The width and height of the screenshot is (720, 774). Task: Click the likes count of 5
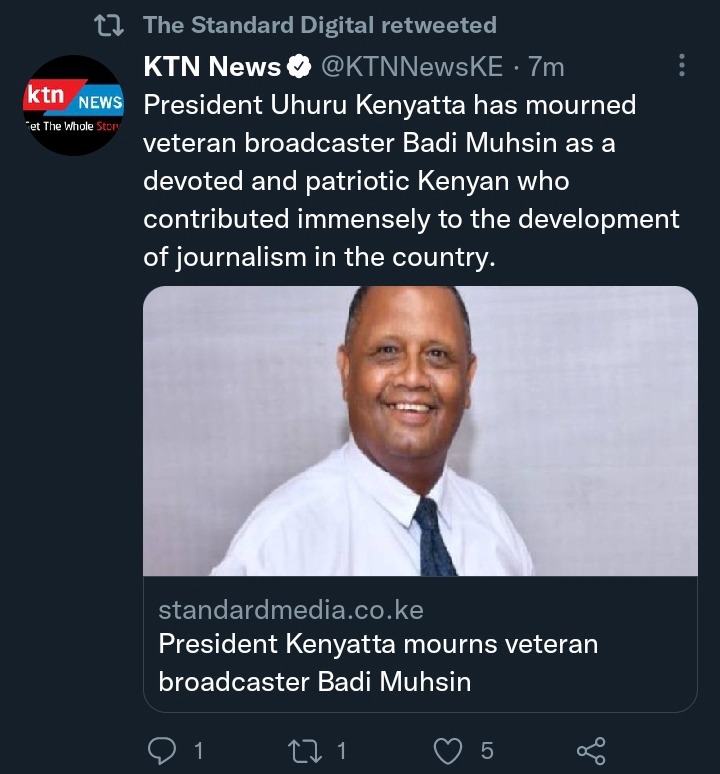tap(487, 751)
